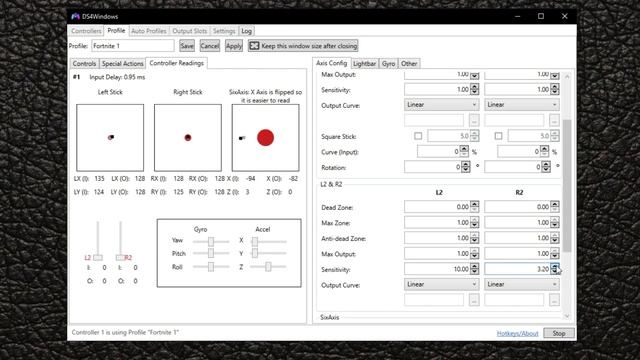Switch to the Lightbar tab
640x360 pixels.
[364, 64]
